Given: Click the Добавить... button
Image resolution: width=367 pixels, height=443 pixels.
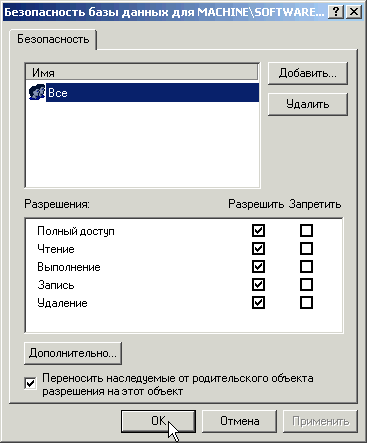Looking at the screenshot, I should pyautogui.click(x=308, y=73).
